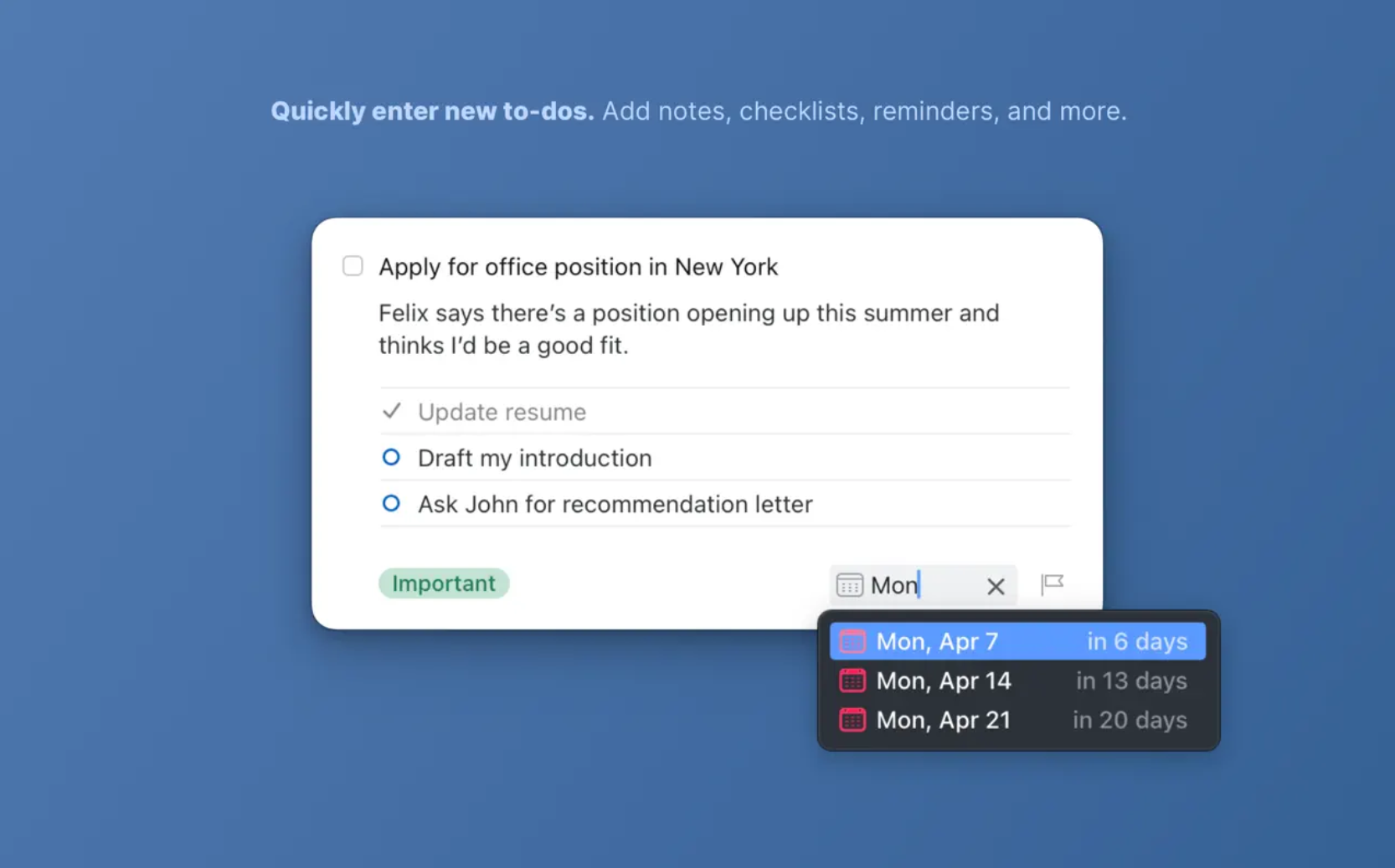
Task: Click the 'in 6 days' label
Action: pos(1136,641)
